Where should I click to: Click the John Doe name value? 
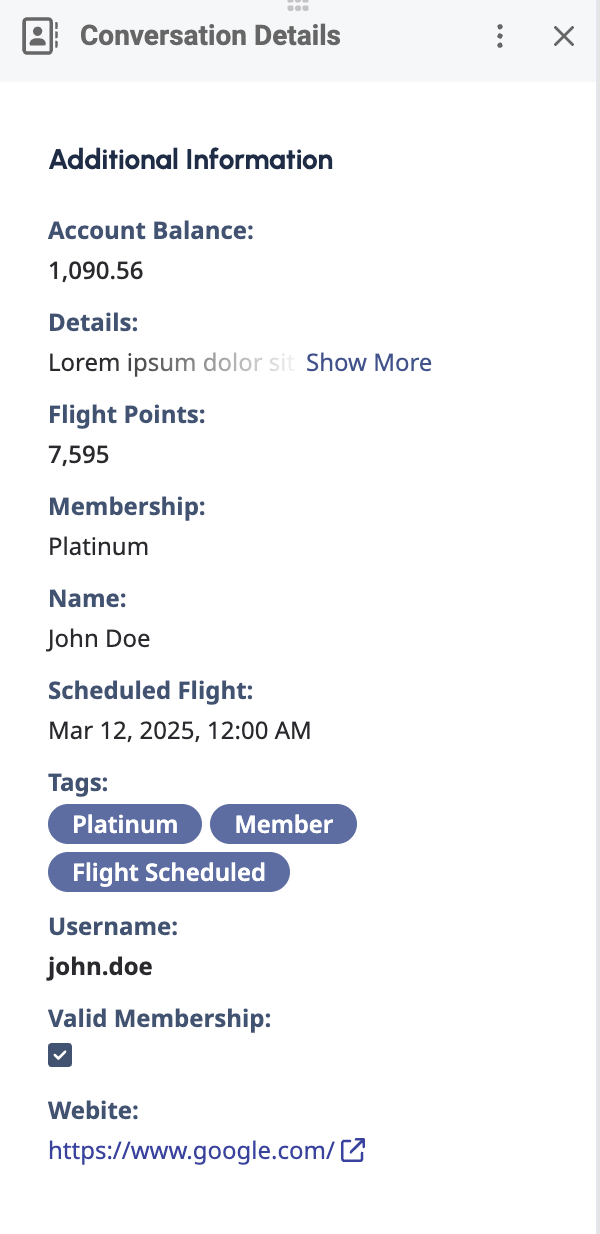[99, 638]
